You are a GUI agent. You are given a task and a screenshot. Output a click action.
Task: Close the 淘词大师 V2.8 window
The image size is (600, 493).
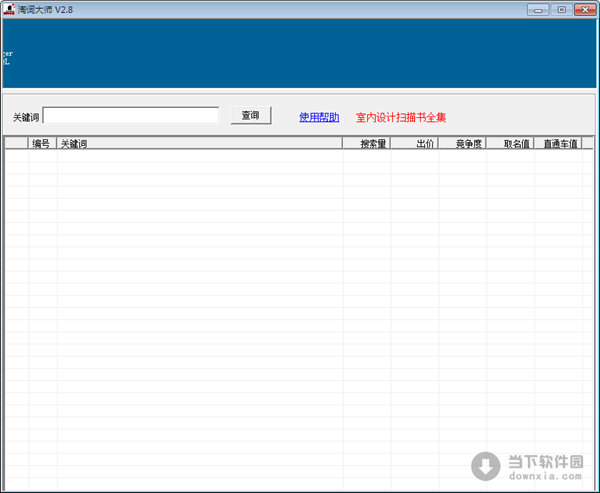584,8
